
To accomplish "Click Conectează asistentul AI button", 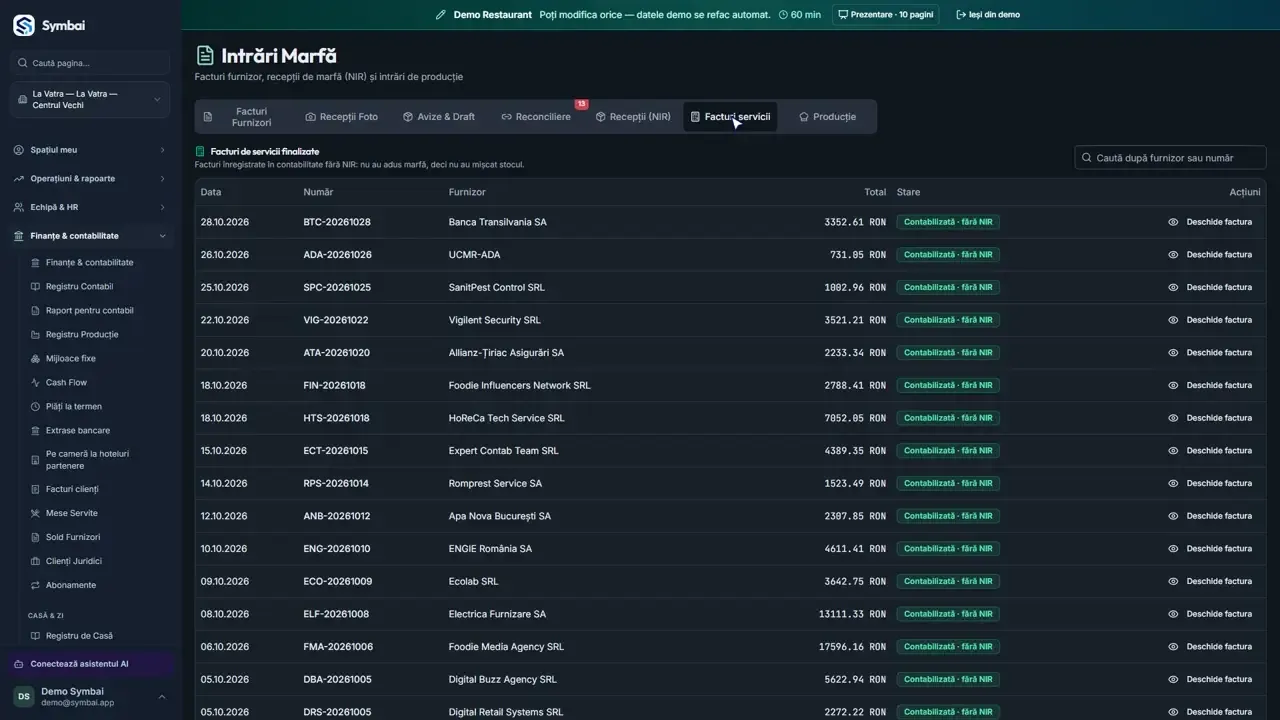I will click(92, 664).
